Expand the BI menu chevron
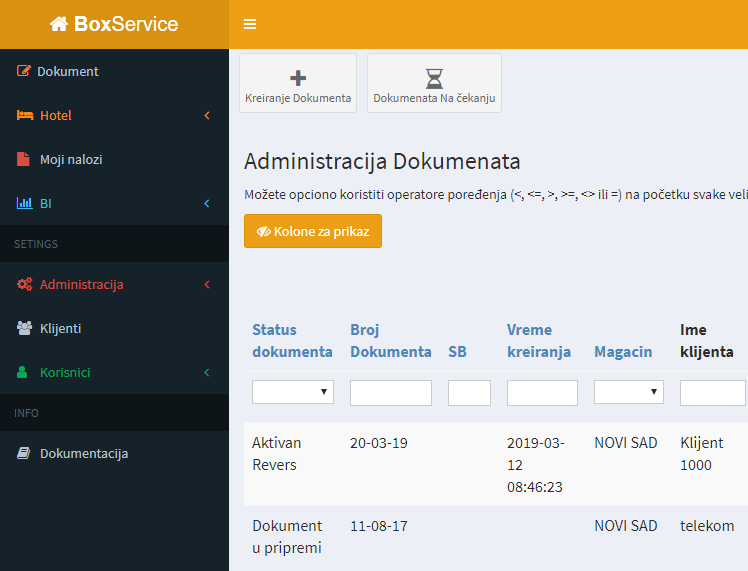748x571 pixels. pyautogui.click(x=207, y=203)
